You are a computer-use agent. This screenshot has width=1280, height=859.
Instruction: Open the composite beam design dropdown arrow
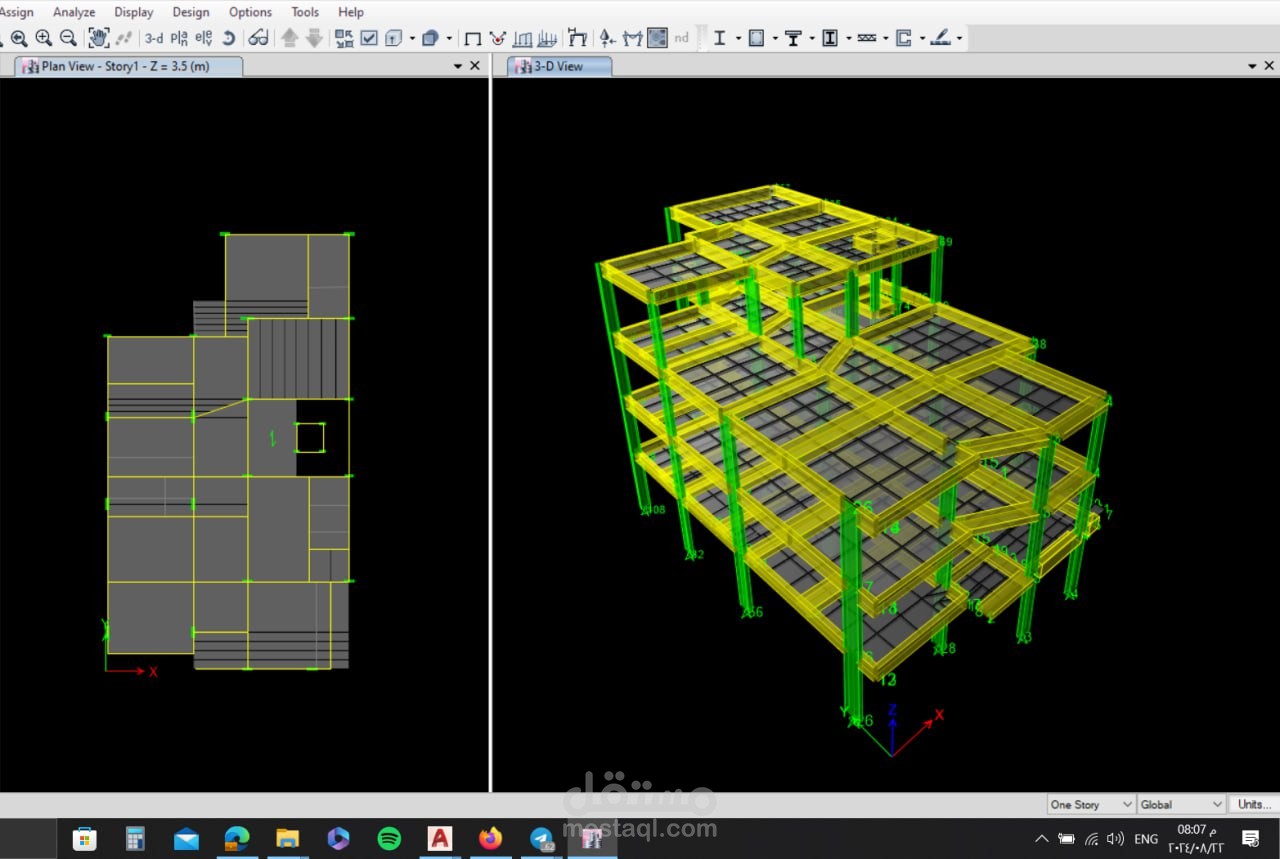pos(812,38)
